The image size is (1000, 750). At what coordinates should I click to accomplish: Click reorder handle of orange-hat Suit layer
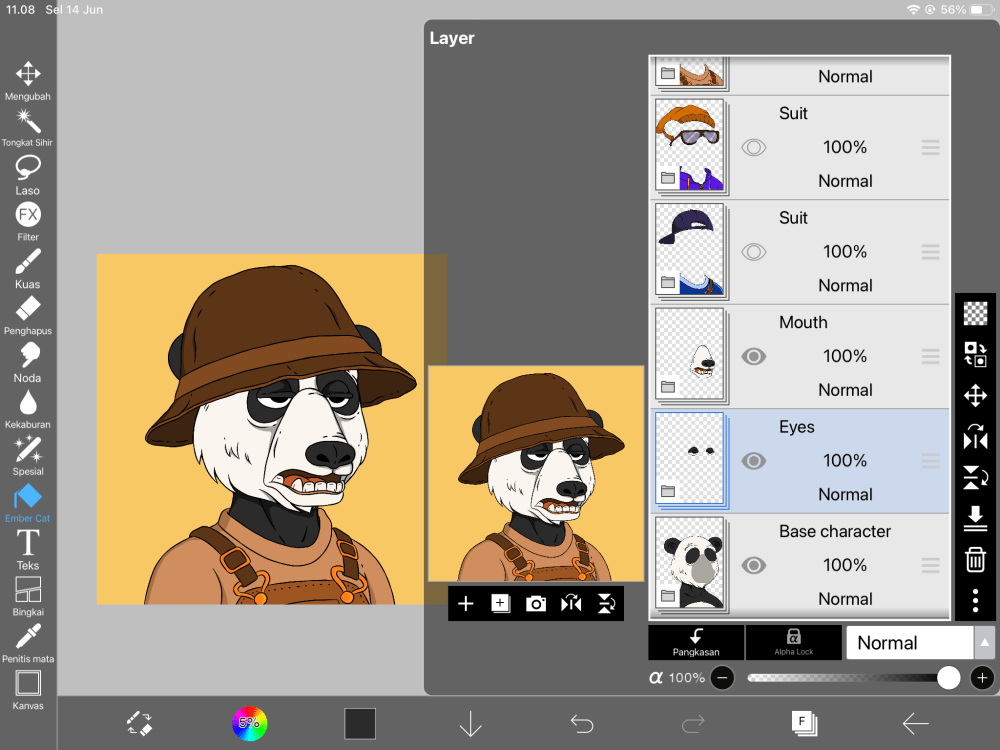coord(930,148)
